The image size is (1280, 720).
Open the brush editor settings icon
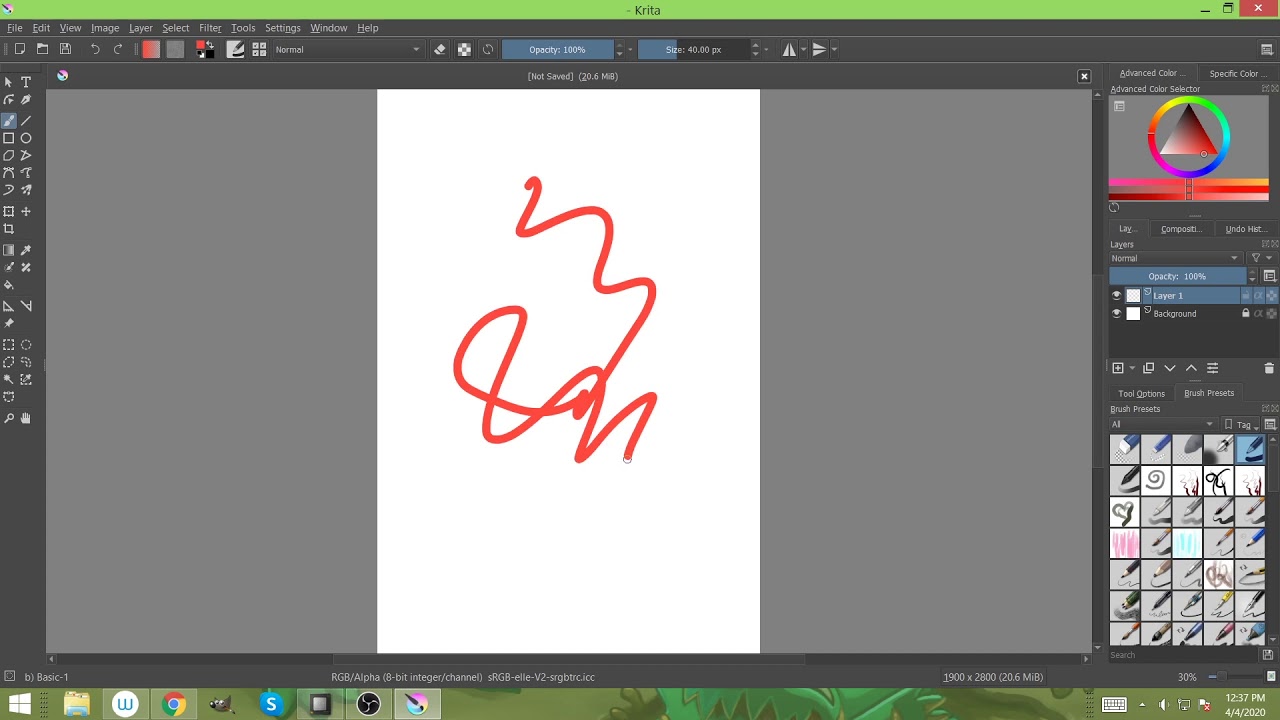click(236, 49)
